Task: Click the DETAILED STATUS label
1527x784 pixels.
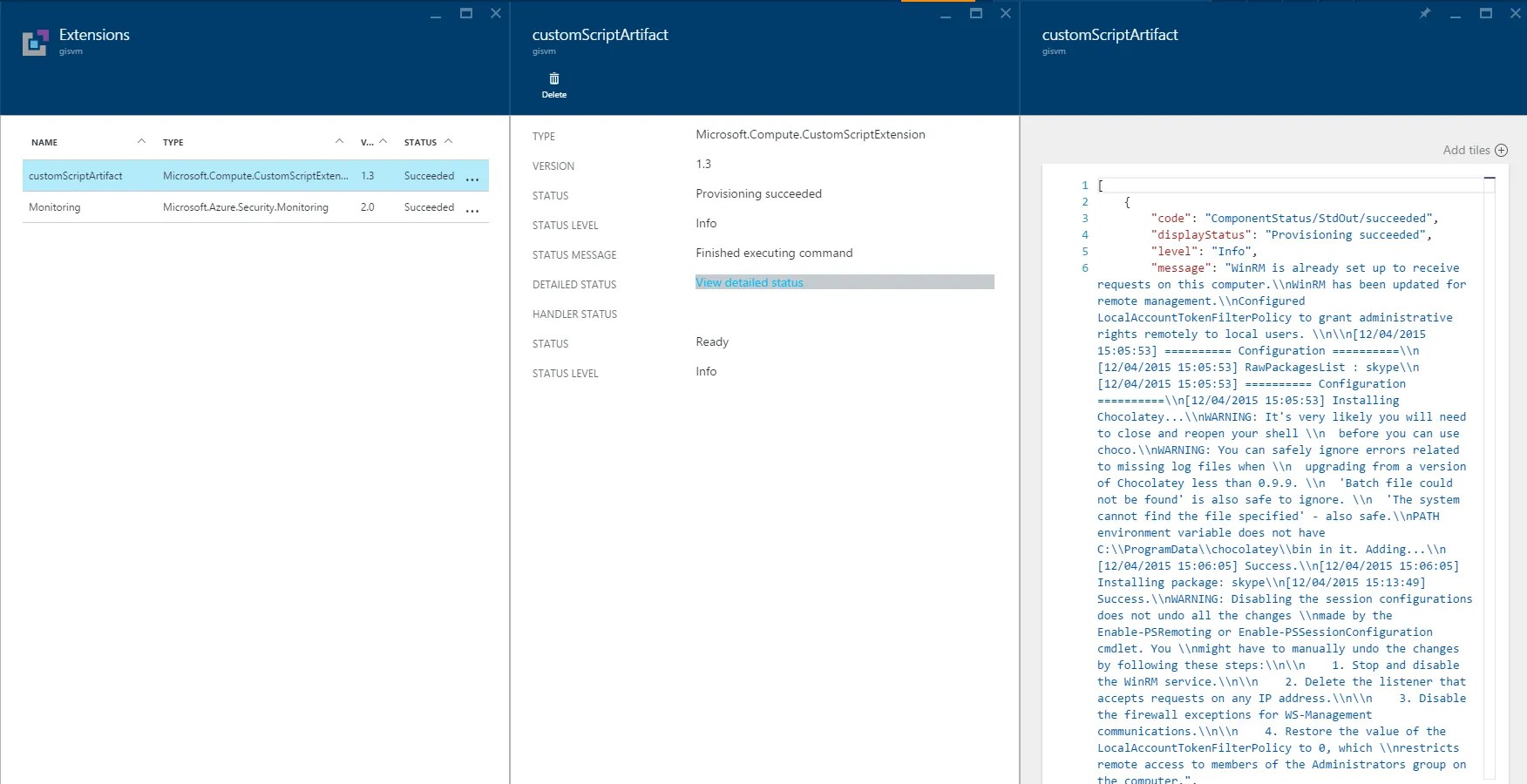Action: pos(574,285)
